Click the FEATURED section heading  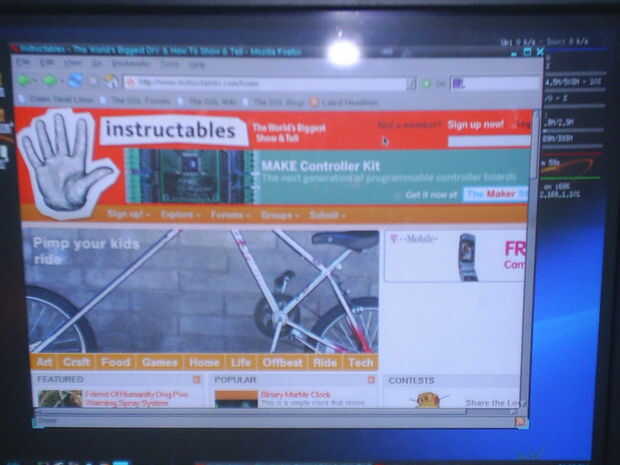pos(60,379)
